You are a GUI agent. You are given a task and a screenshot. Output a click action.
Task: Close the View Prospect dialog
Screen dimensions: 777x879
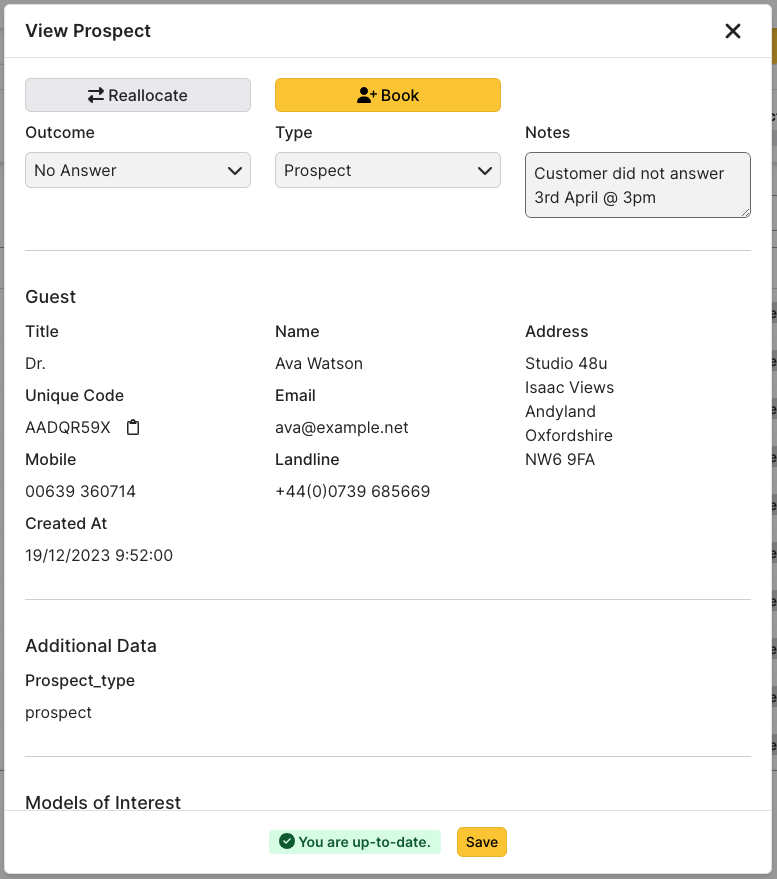tap(733, 31)
